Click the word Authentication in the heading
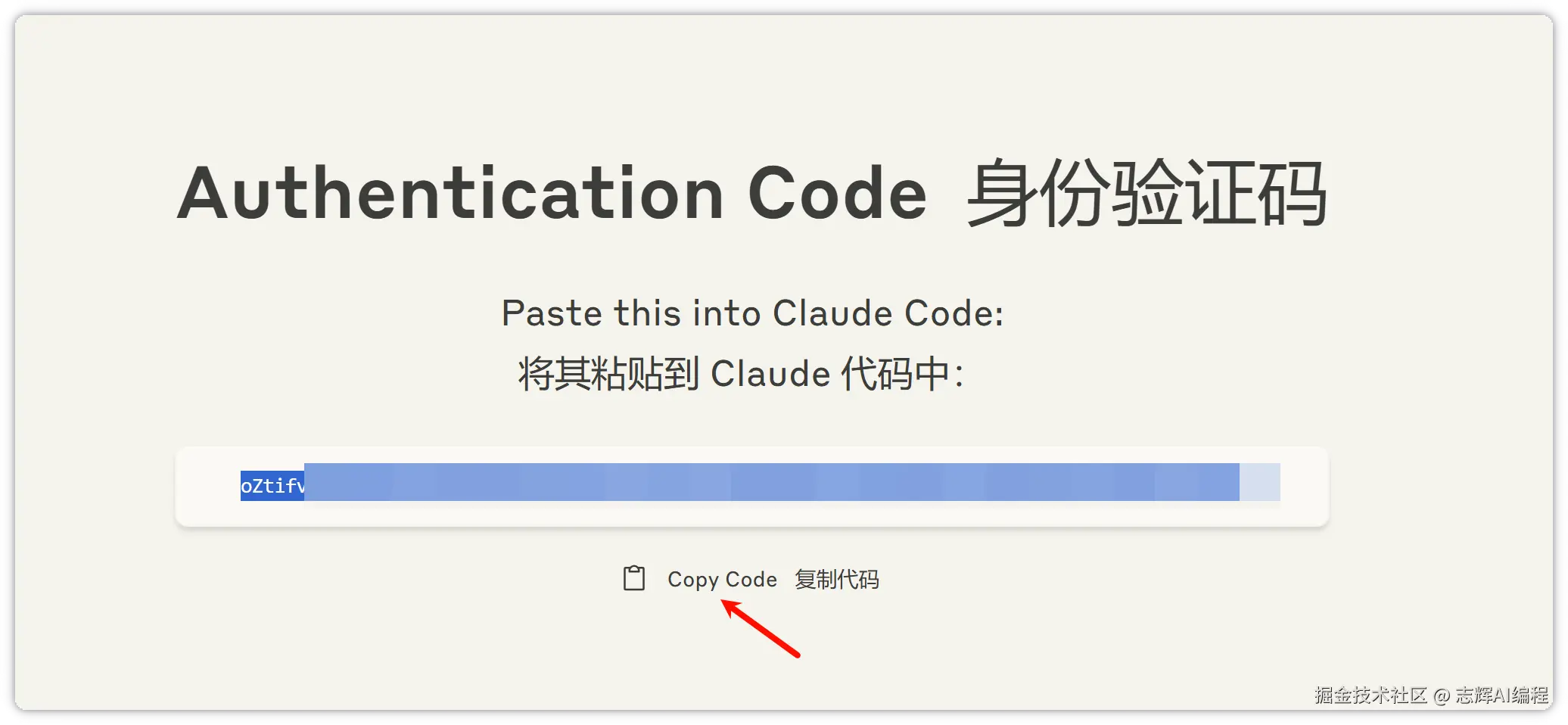The width and height of the screenshot is (1568, 725). (x=451, y=194)
